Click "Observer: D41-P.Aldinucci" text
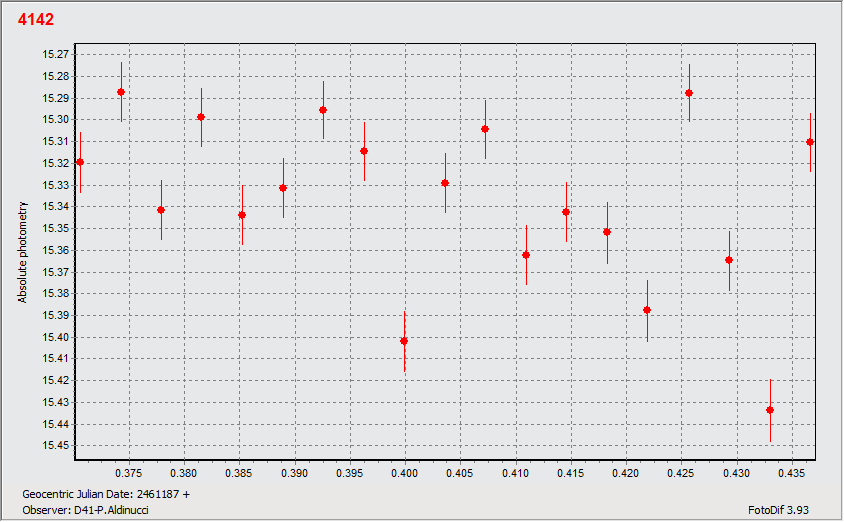This screenshot has height=522, width=844. (86, 510)
